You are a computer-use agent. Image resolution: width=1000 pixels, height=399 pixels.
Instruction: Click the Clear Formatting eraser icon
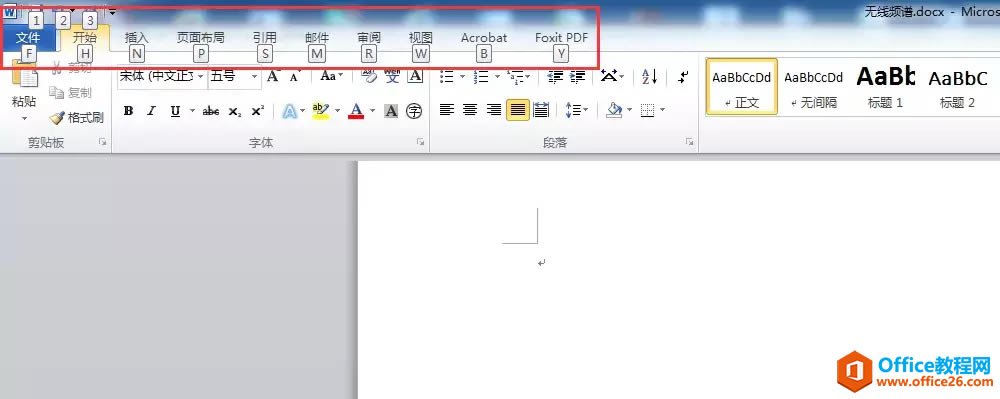click(x=369, y=76)
